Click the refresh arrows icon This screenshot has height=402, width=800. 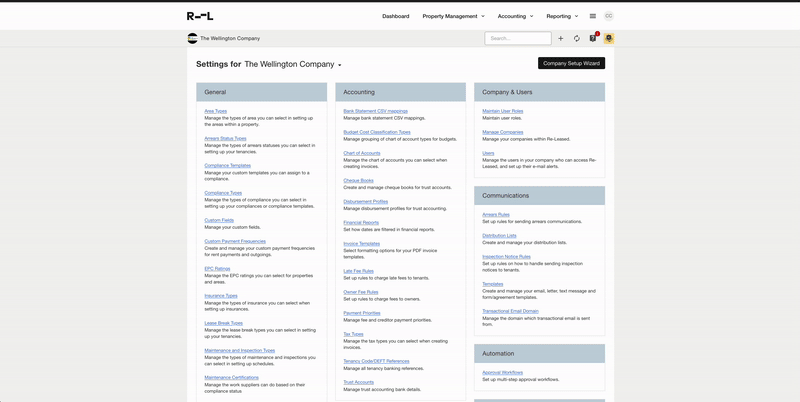pos(577,38)
